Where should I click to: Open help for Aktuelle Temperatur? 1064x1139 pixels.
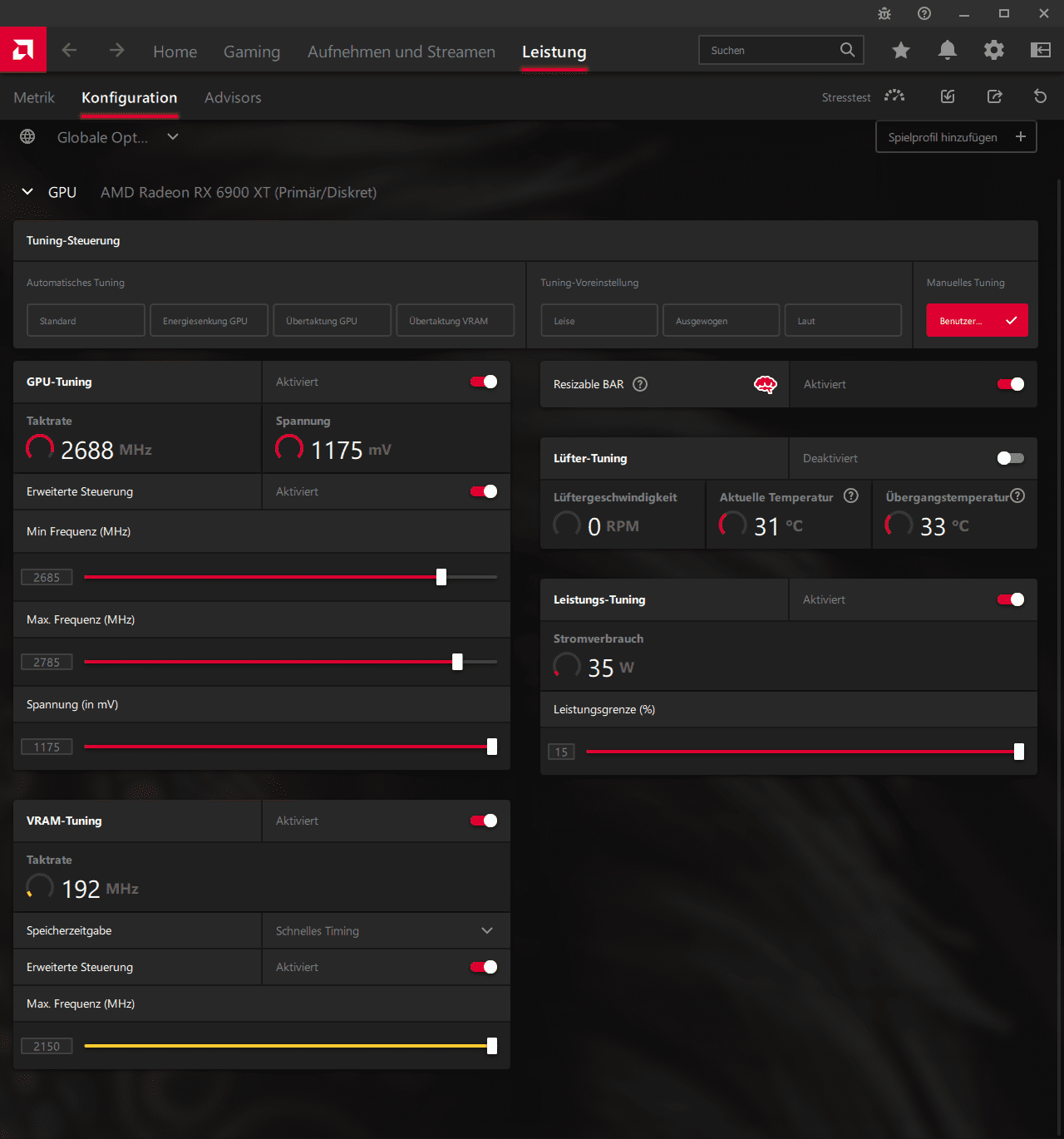[851, 496]
